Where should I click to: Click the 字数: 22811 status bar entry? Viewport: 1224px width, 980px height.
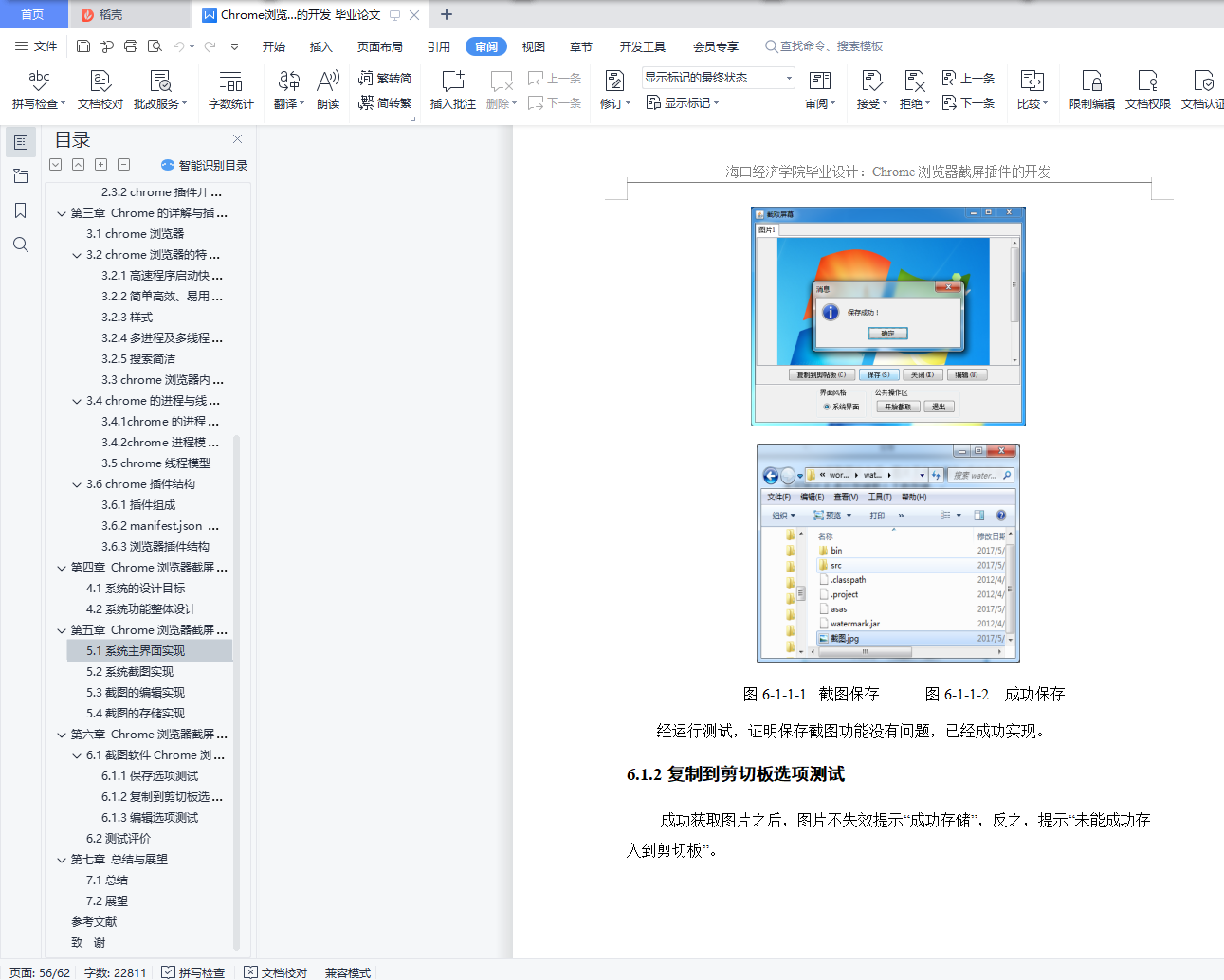[x=116, y=972]
